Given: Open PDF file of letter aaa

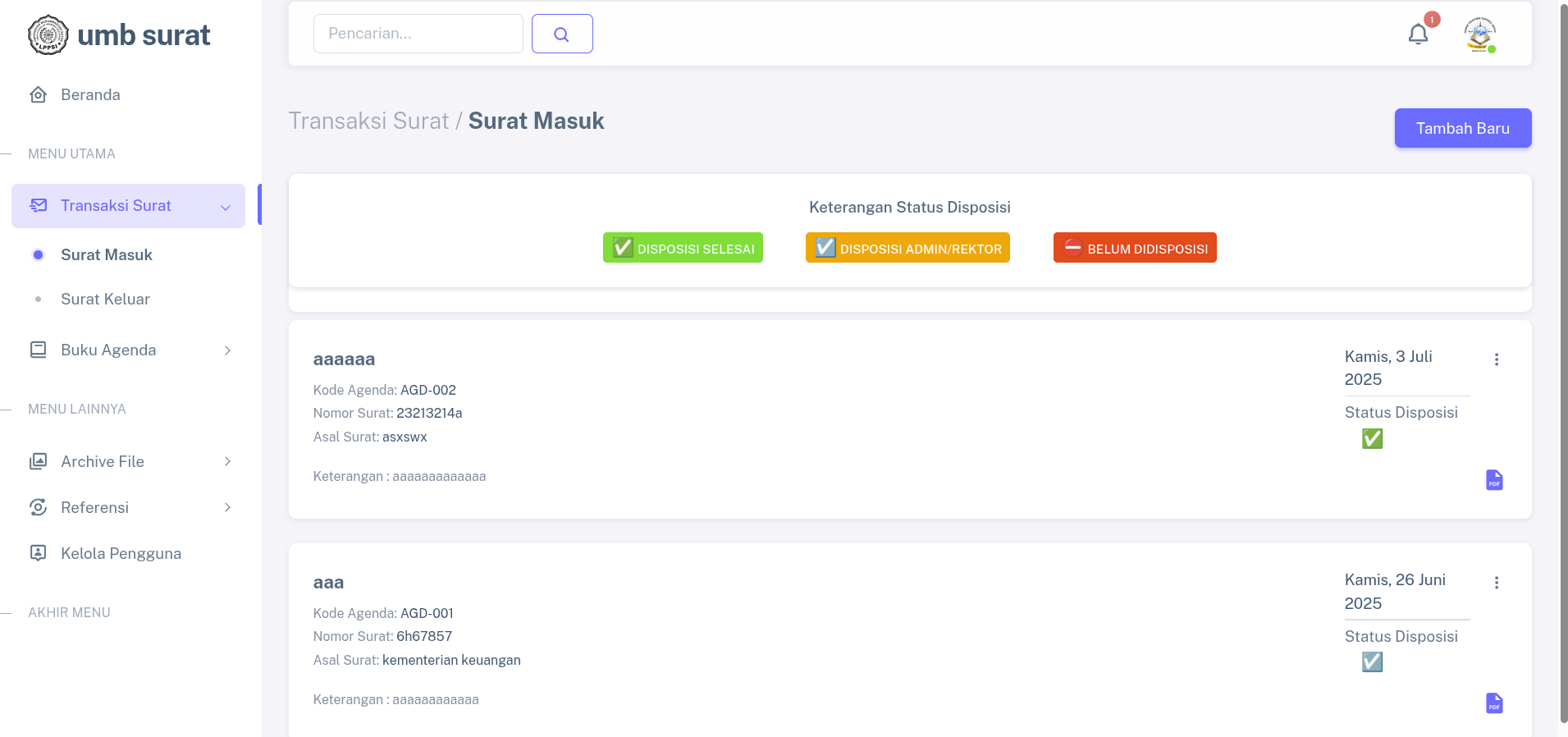Looking at the screenshot, I should 1494,703.
